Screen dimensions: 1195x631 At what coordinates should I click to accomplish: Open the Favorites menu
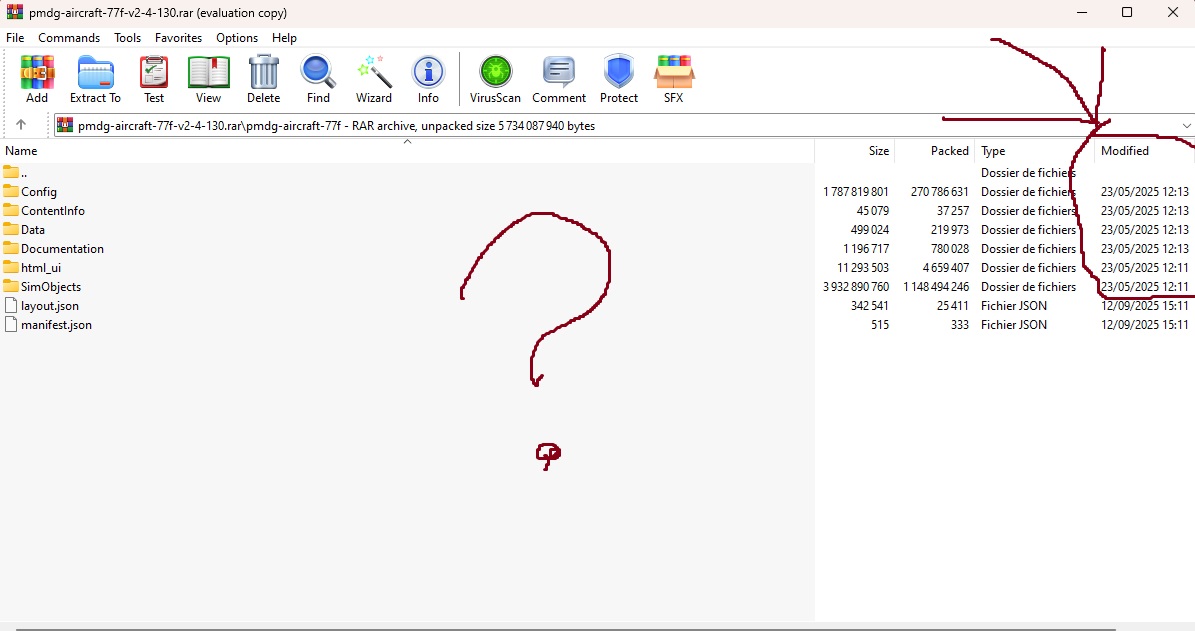(178, 37)
